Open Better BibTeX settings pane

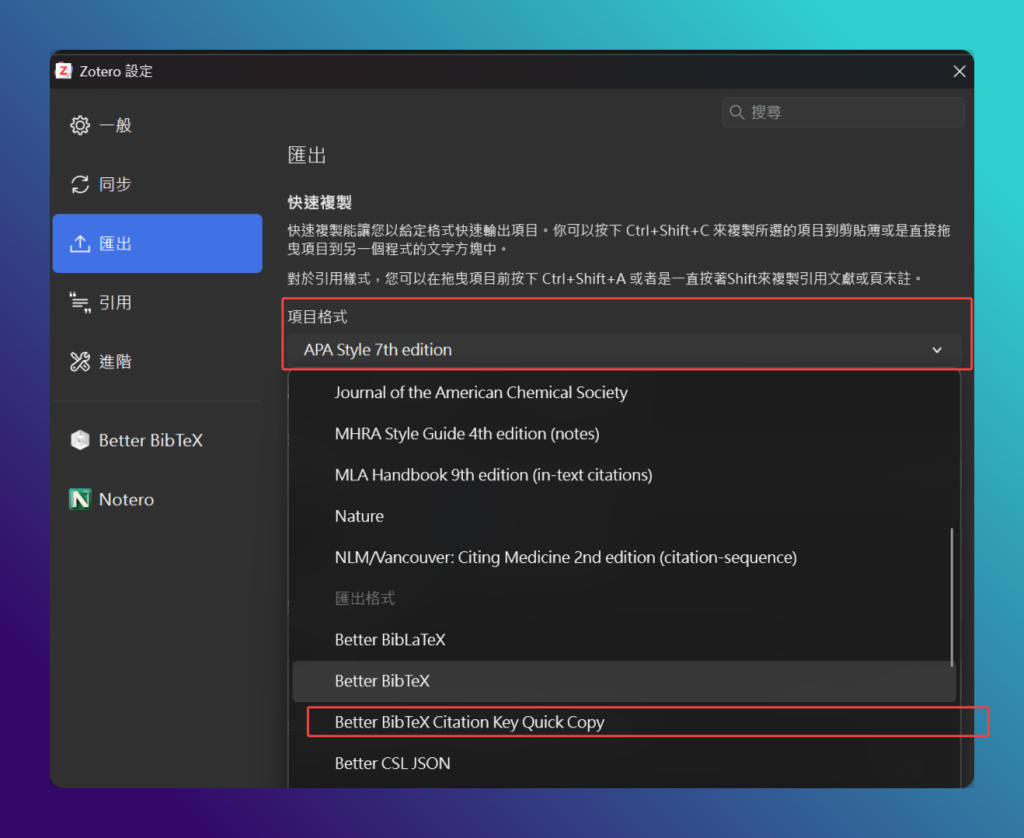157,440
